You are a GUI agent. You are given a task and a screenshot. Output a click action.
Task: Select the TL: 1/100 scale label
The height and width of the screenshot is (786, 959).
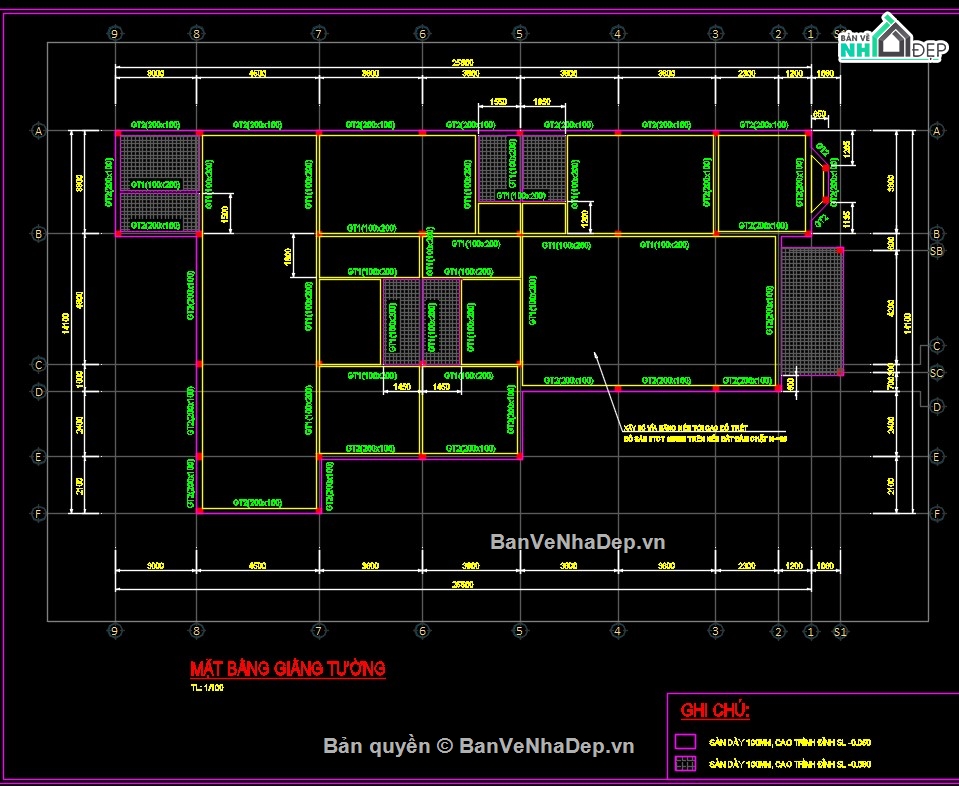[x=207, y=688]
